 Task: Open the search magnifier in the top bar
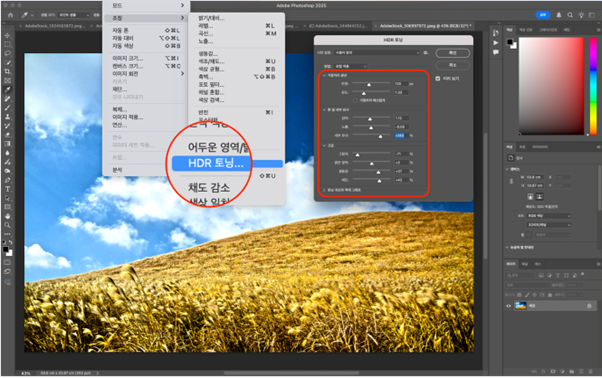[570, 15]
